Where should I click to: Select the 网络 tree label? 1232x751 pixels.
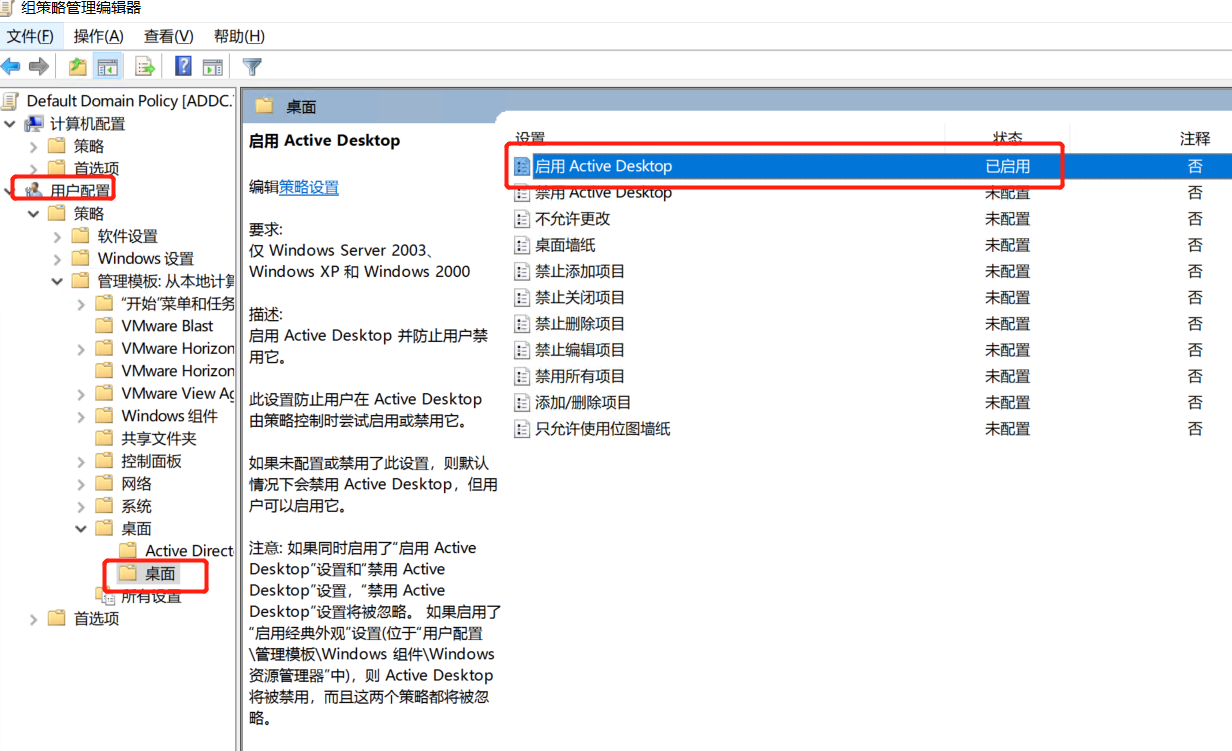137,484
